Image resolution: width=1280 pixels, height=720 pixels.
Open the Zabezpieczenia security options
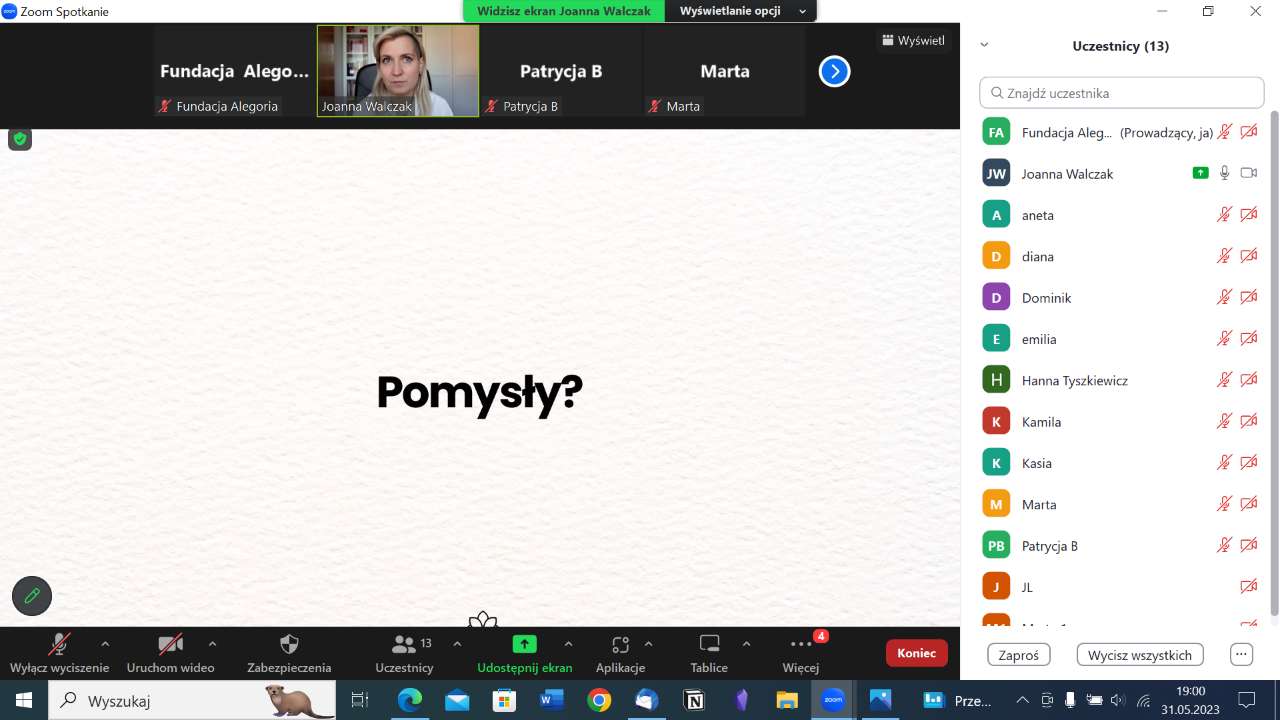click(x=289, y=653)
